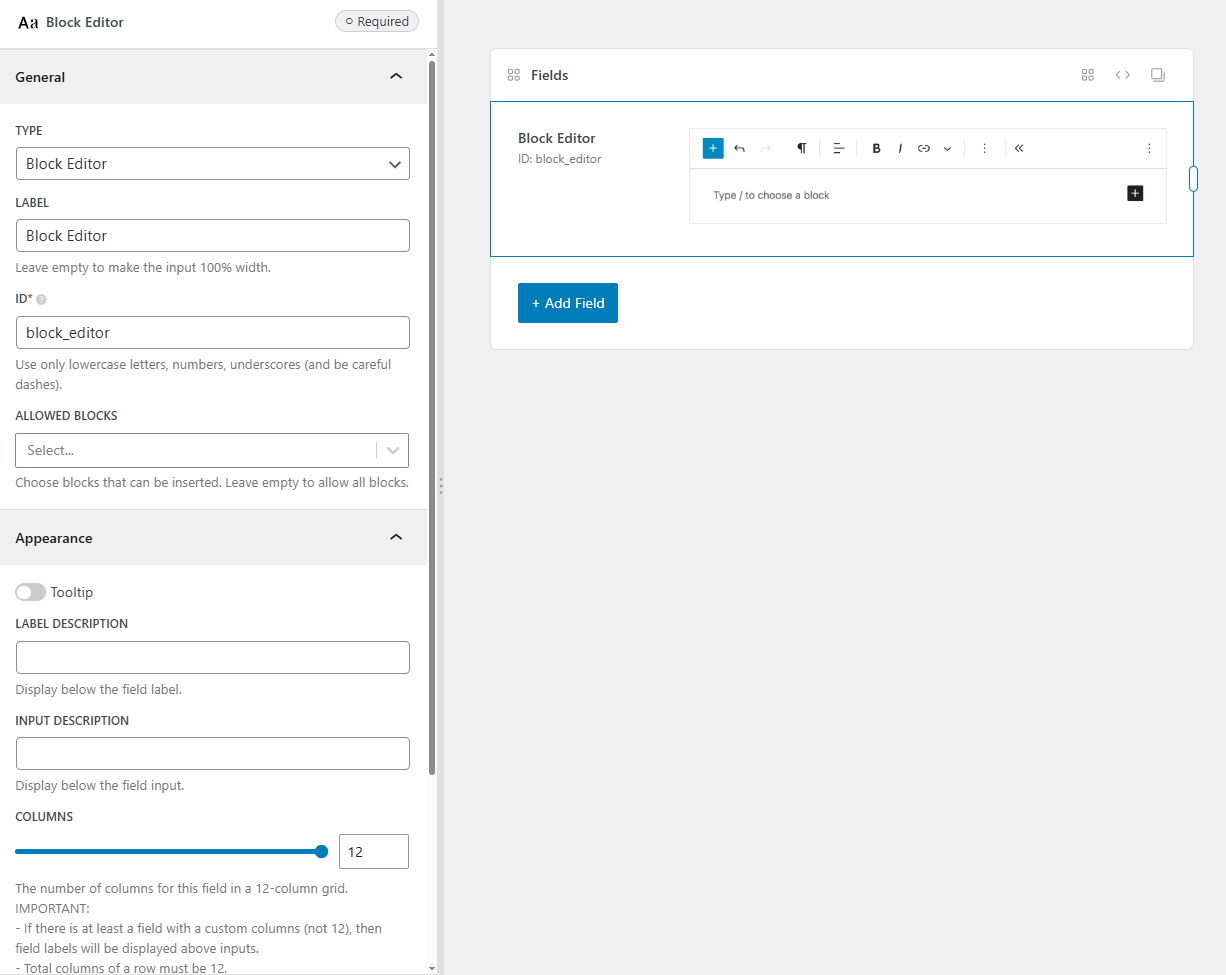Click the Add Field button

point(567,302)
